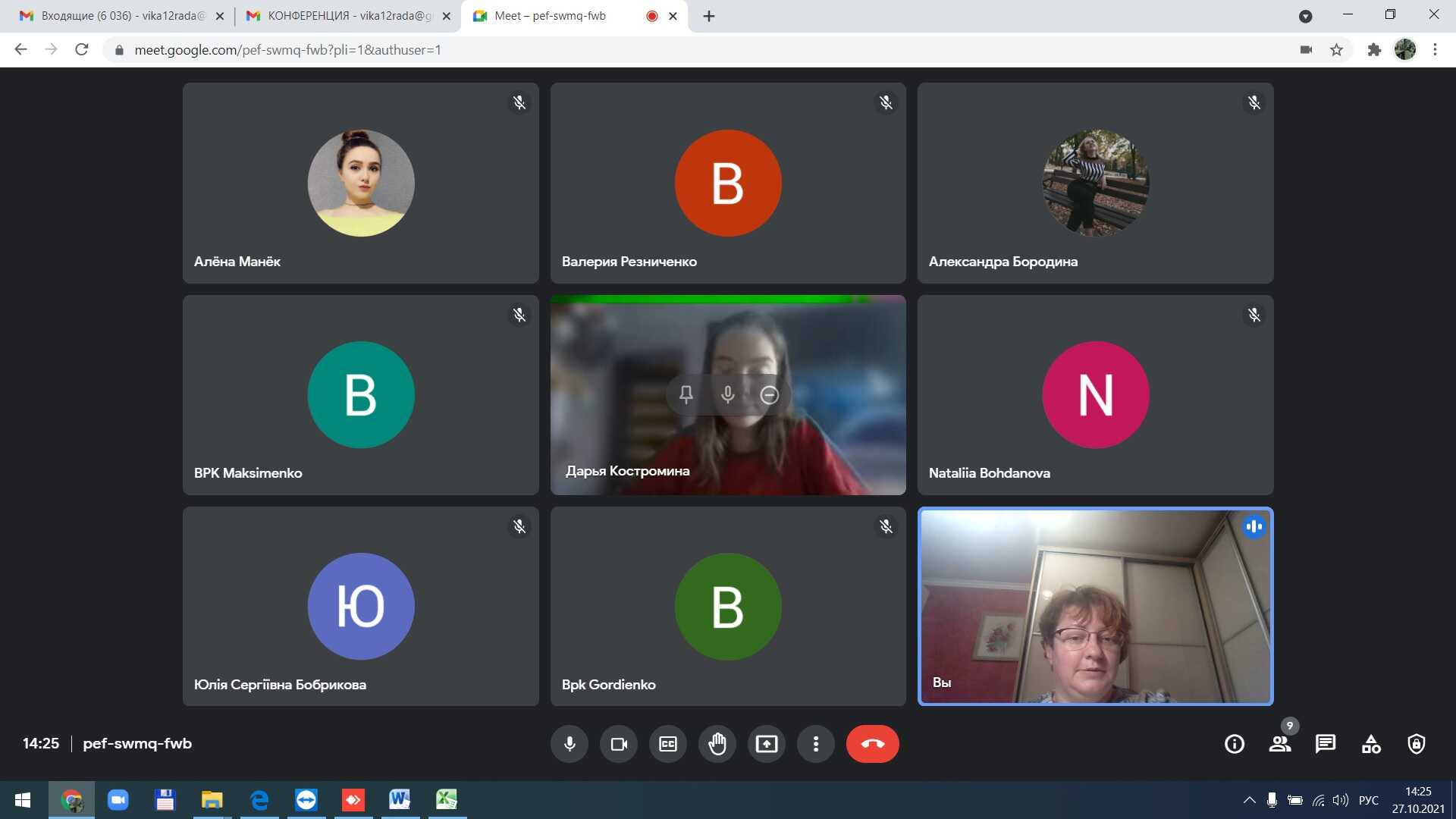
Task: Remove Дарья Костромина from the call
Action: pos(770,394)
